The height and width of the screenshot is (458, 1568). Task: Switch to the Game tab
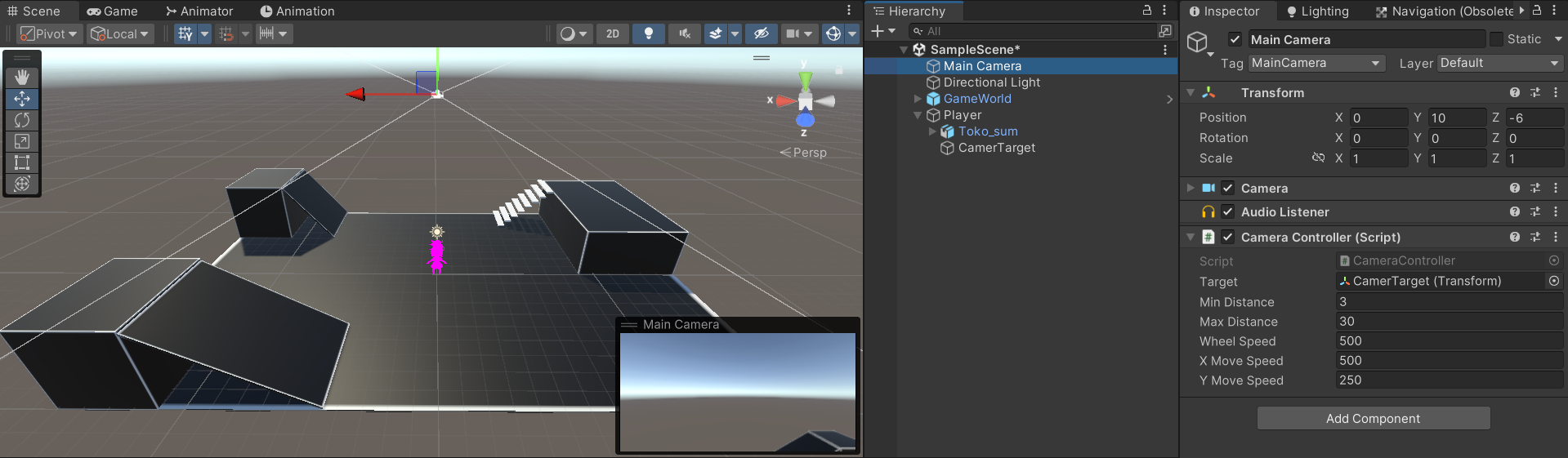tap(113, 11)
